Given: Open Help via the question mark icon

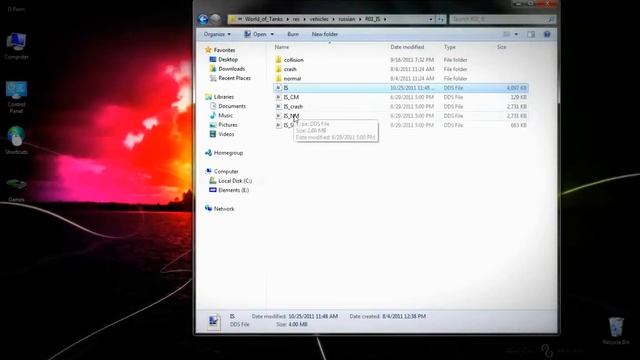Looking at the screenshot, I should coord(547,34).
